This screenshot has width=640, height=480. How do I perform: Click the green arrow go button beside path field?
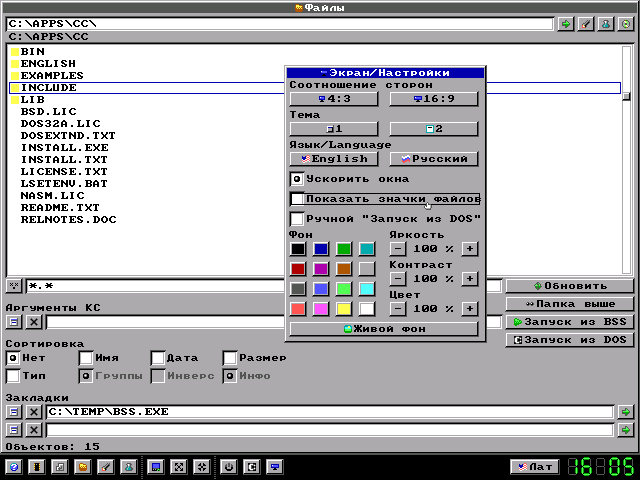565,23
